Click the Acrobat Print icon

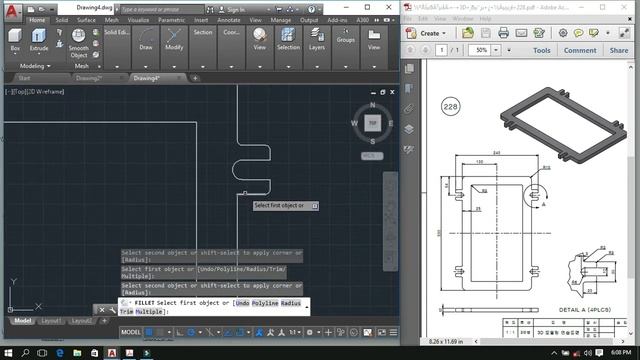coord(503,33)
